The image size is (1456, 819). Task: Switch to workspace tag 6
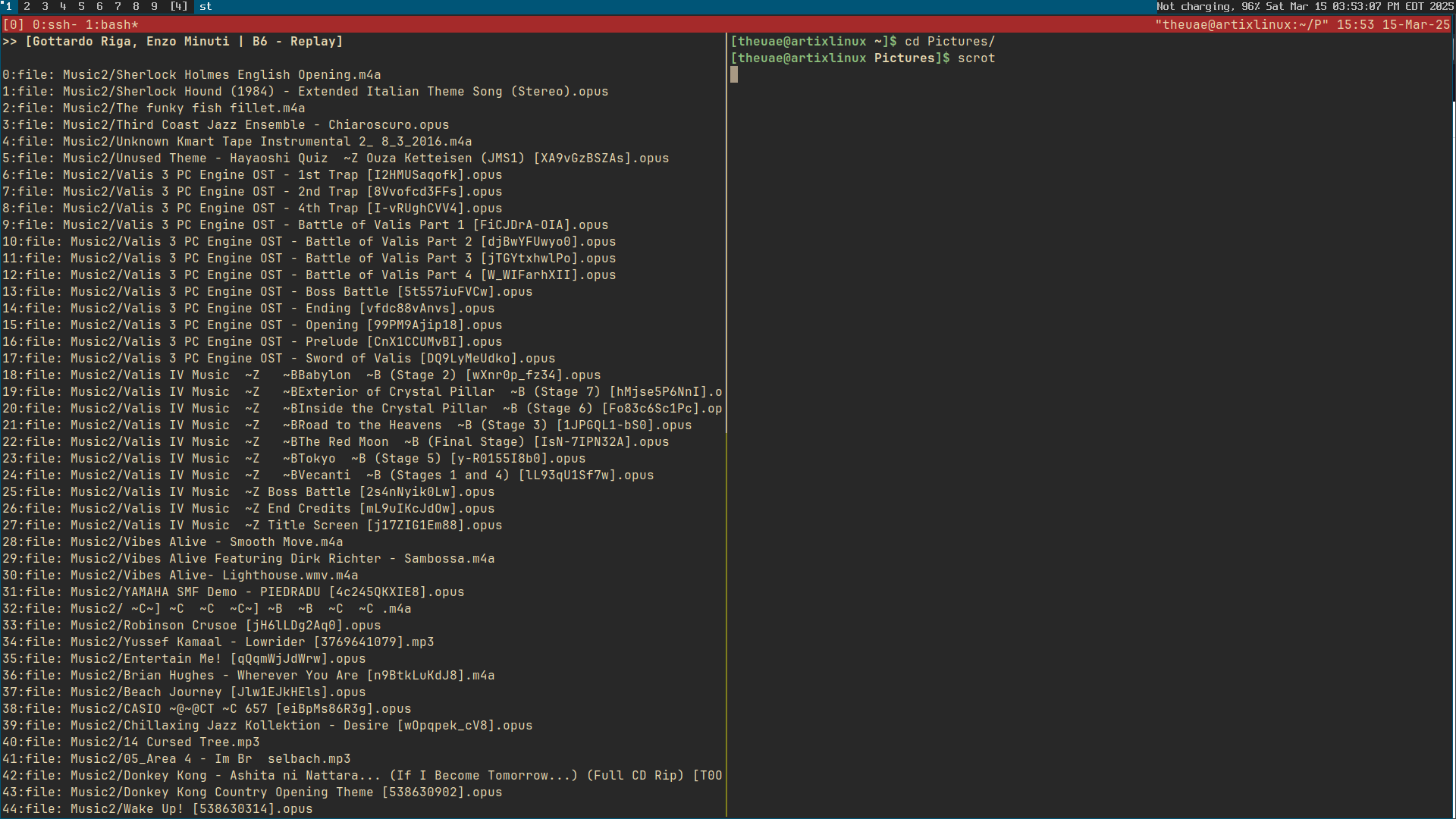point(100,7)
